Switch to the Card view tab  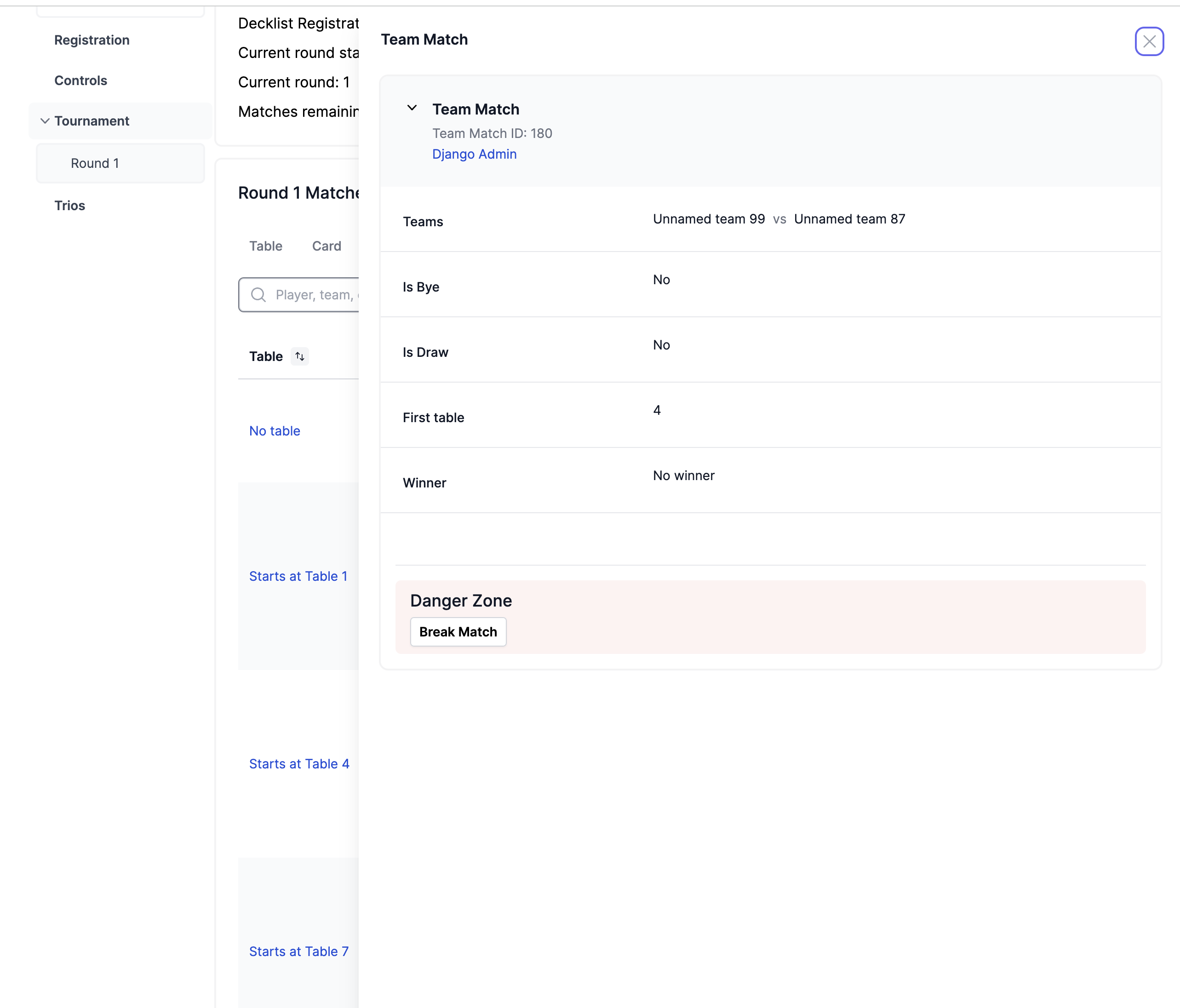click(x=327, y=246)
